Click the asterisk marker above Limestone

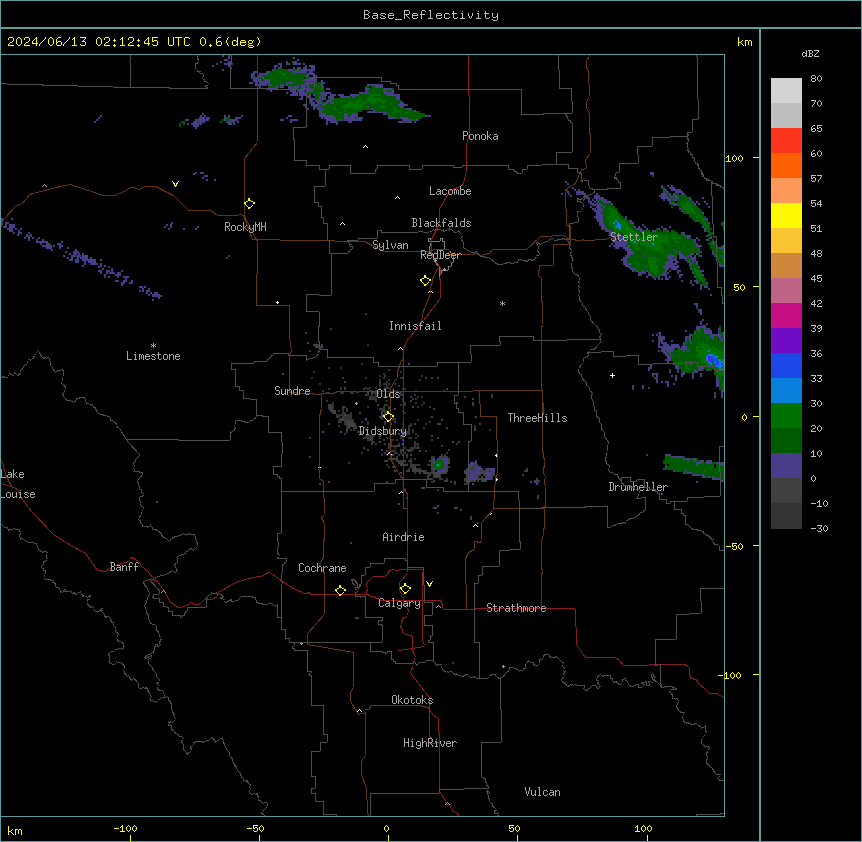pos(153,346)
